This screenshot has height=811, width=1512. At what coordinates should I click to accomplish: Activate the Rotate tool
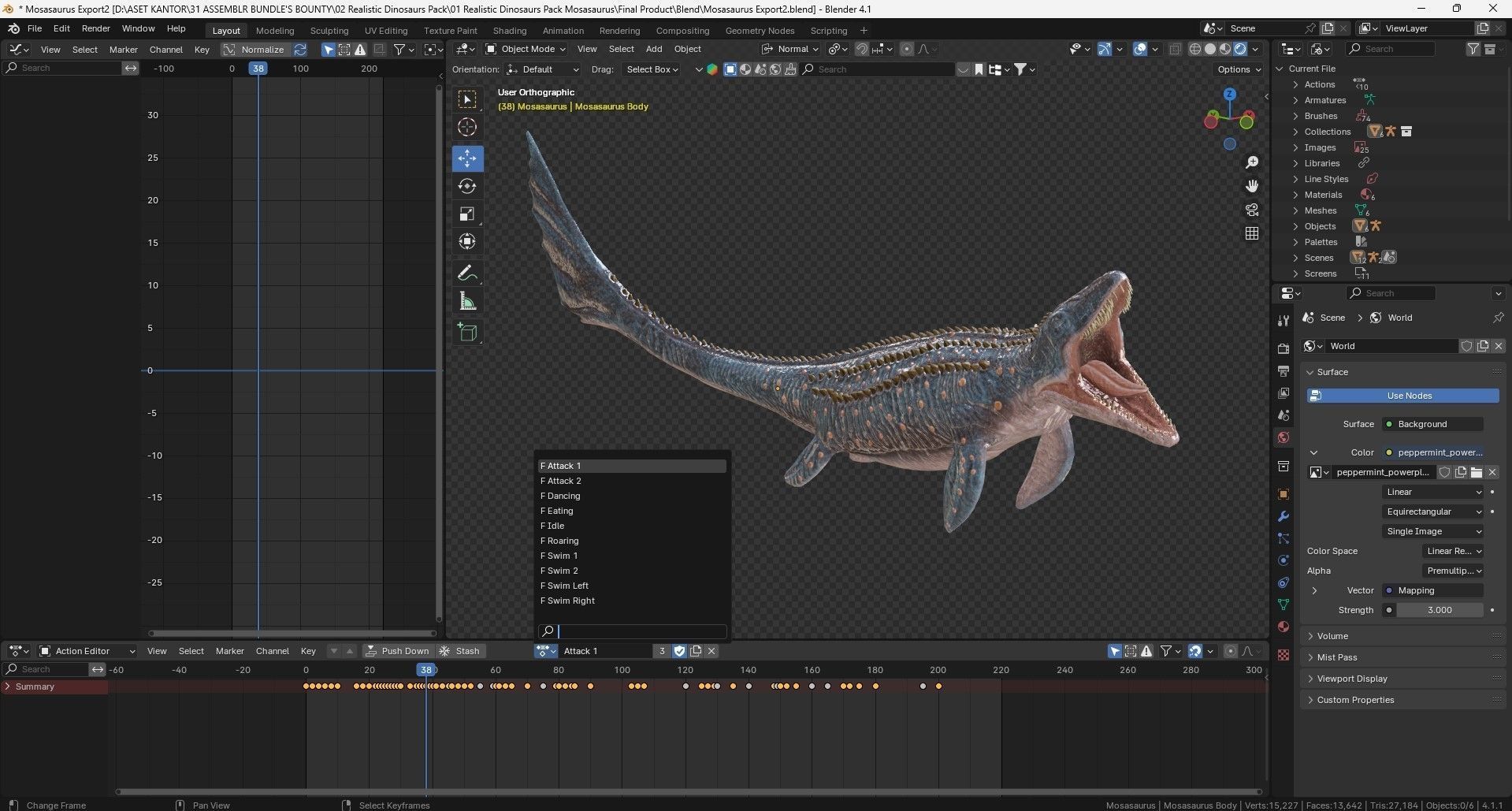click(467, 186)
